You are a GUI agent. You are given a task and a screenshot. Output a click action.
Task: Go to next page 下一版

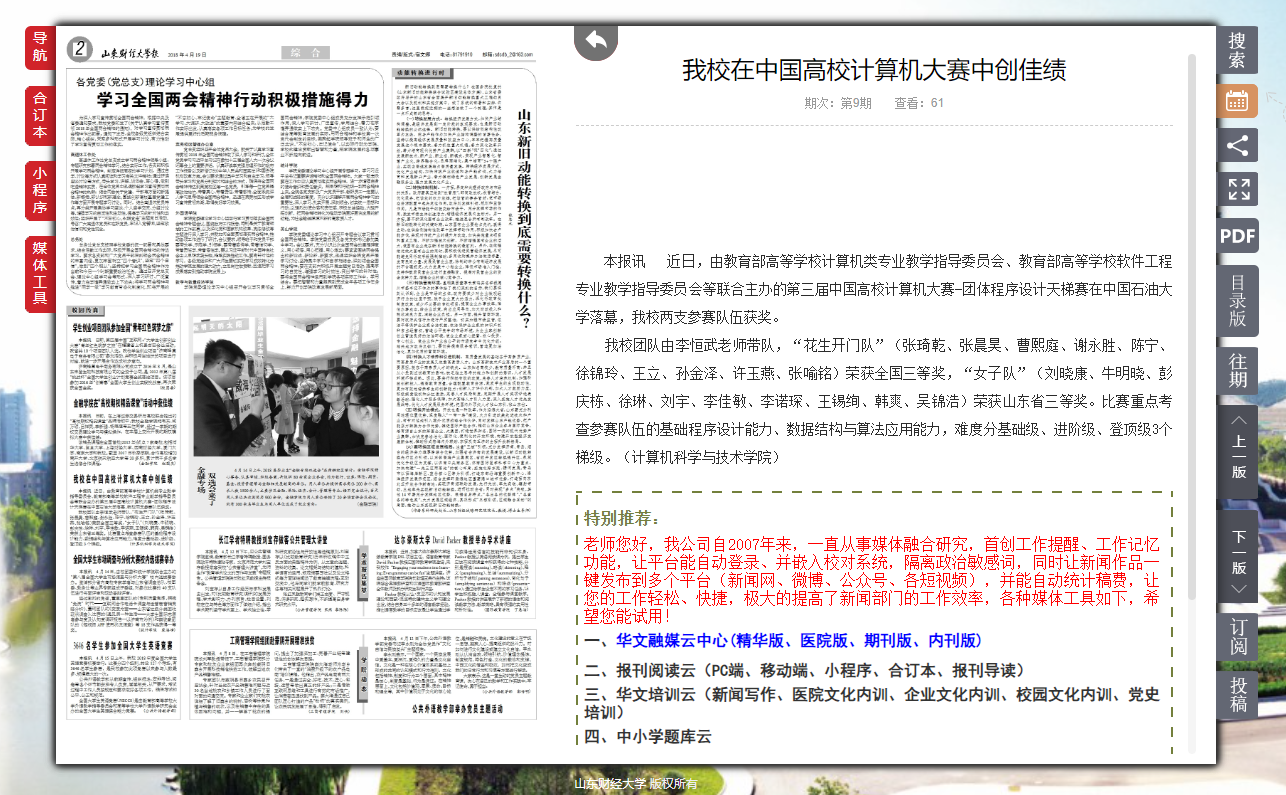tap(1238, 556)
